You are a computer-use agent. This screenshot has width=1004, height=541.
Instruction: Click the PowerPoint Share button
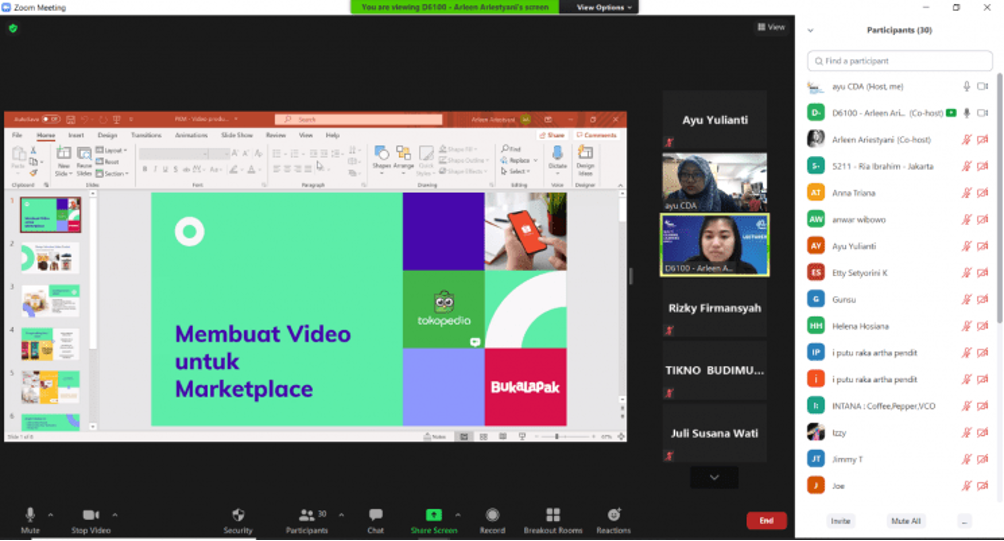point(552,135)
